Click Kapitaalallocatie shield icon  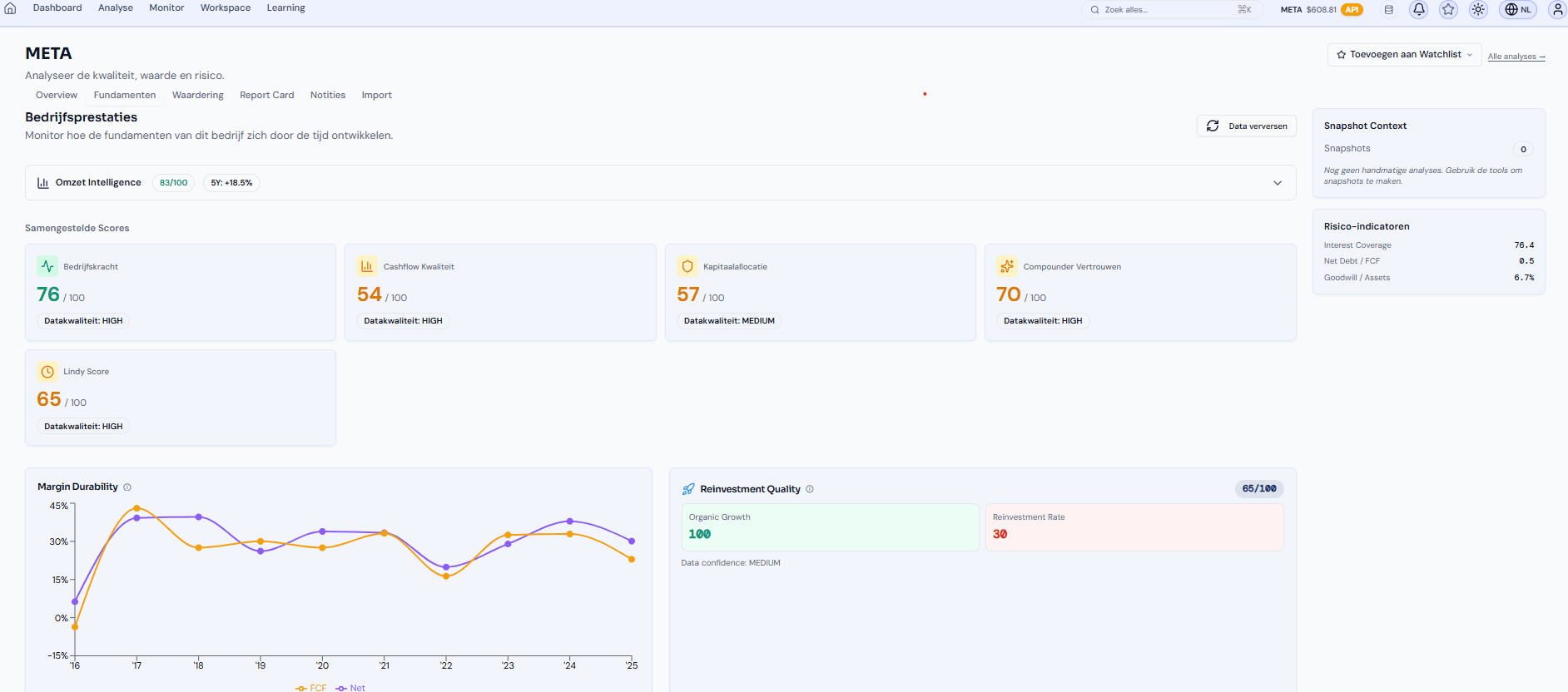pyautogui.click(x=687, y=266)
